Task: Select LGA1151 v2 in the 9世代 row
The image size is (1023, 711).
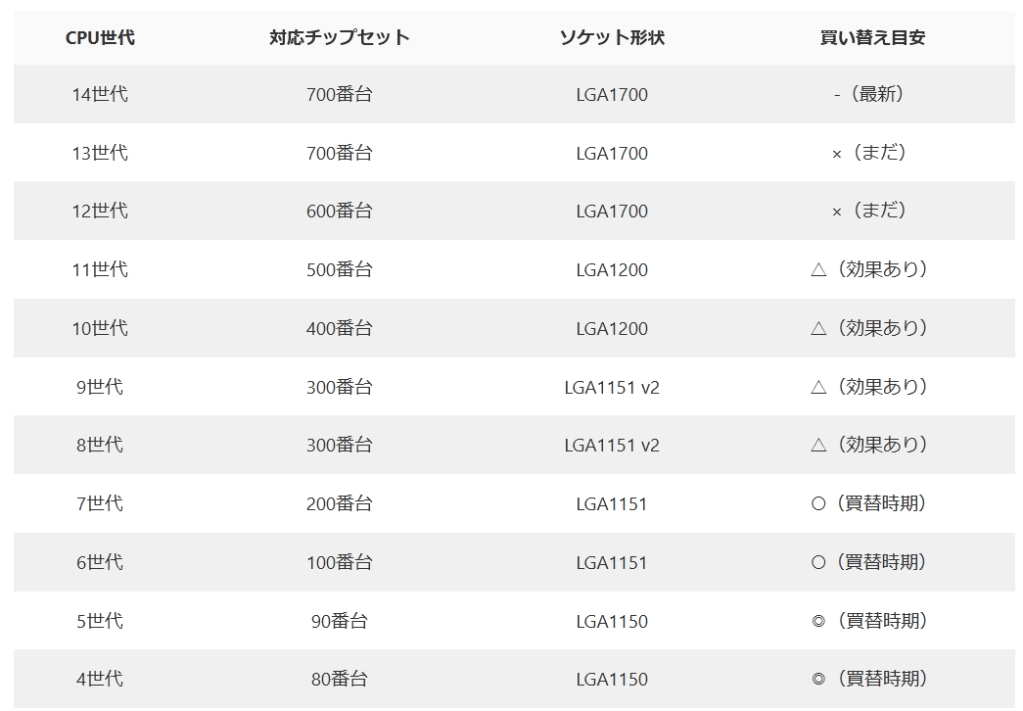Action: tap(612, 387)
